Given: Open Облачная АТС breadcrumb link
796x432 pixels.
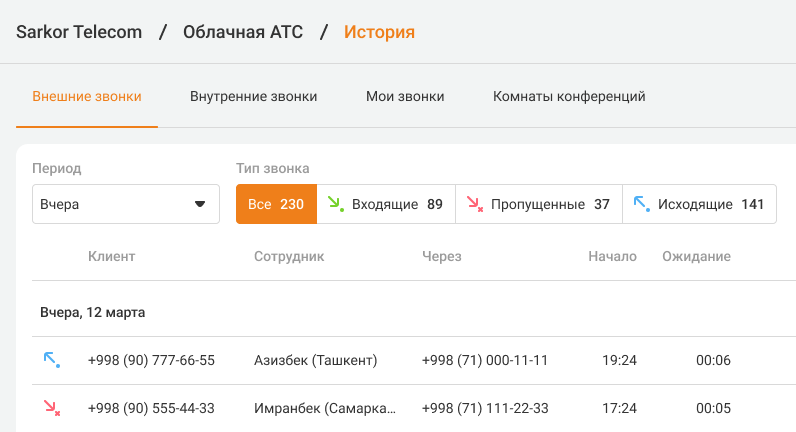Looking at the screenshot, I should [x=243, y=32].
